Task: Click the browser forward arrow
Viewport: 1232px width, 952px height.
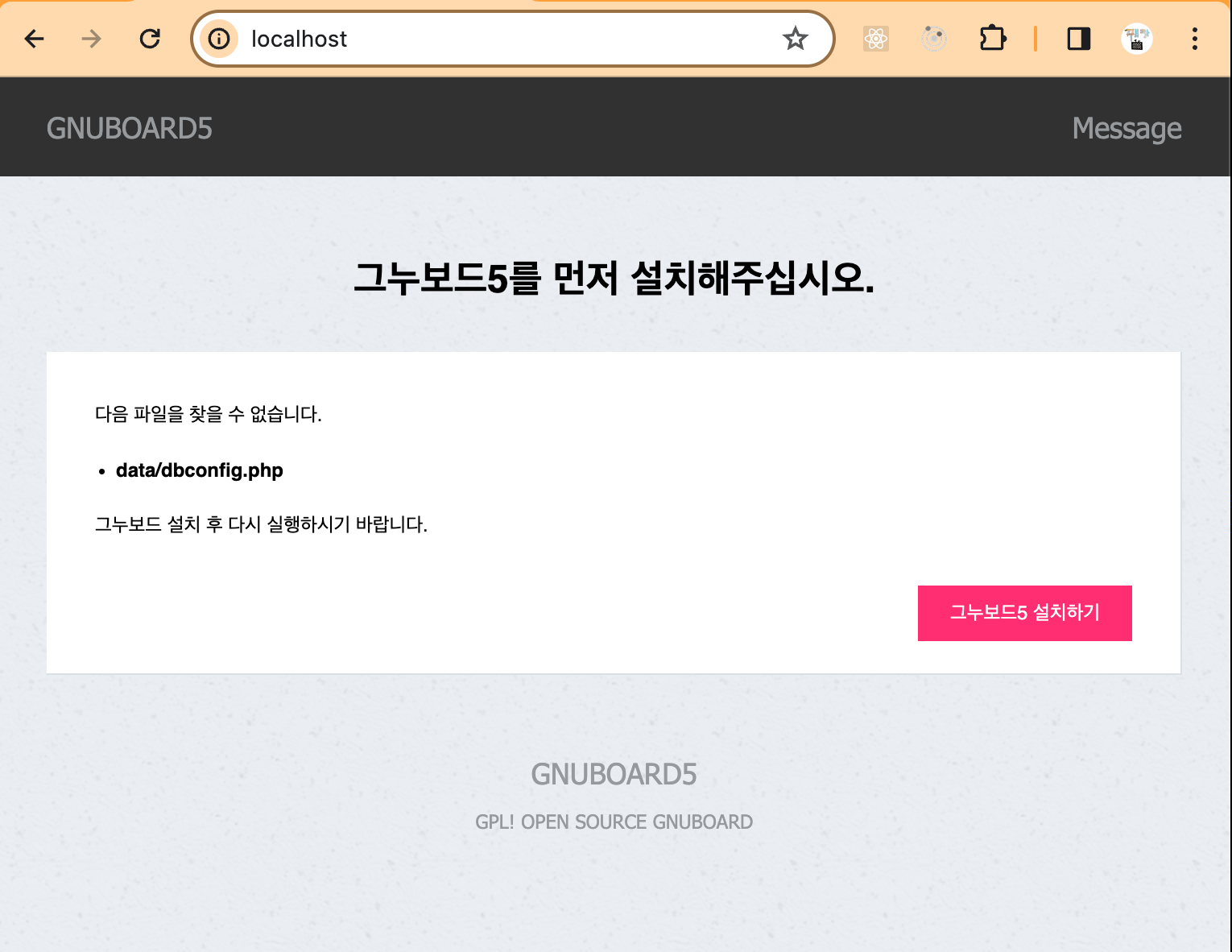Action: click(x=92, y=39)
